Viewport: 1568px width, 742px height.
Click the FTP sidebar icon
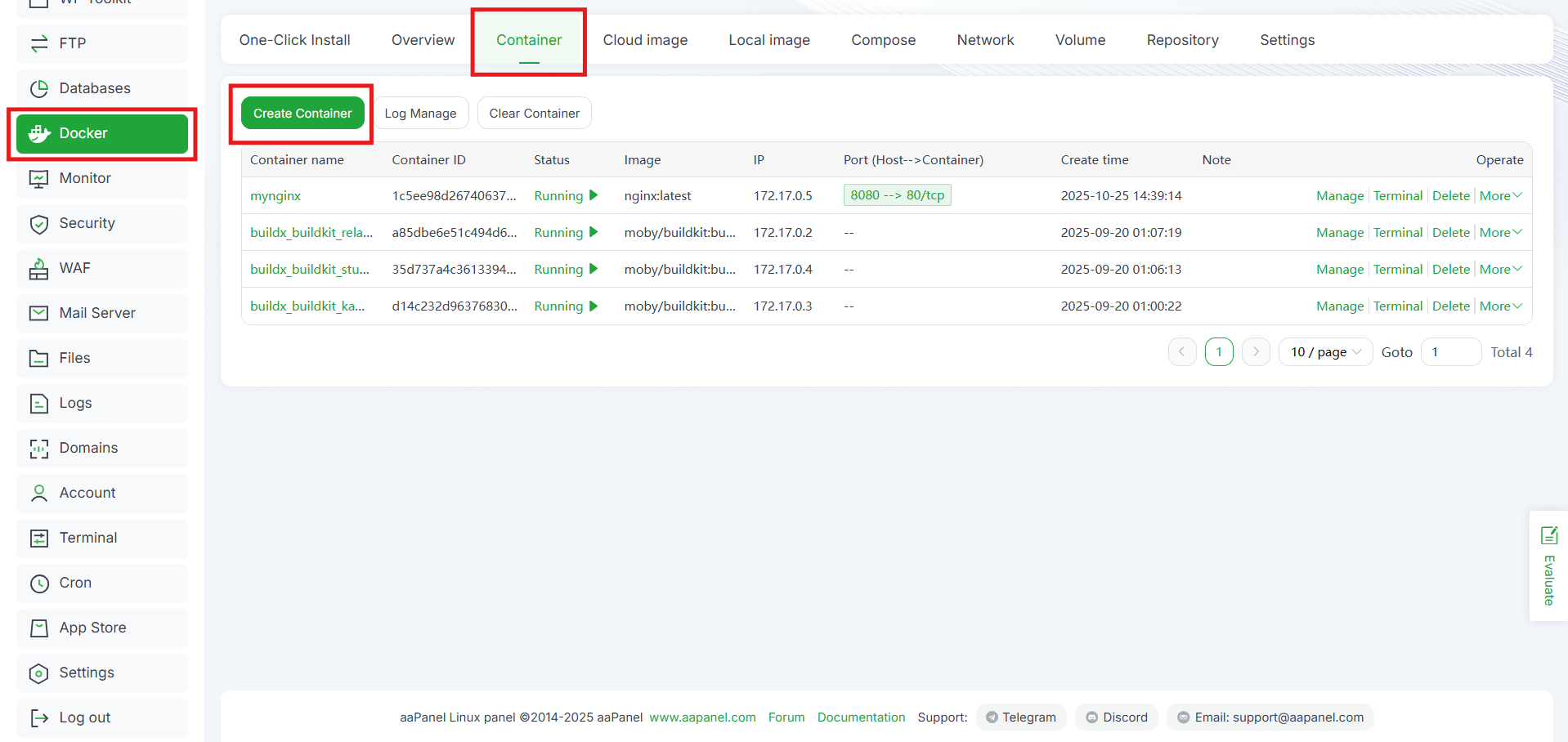coord(39,43)
